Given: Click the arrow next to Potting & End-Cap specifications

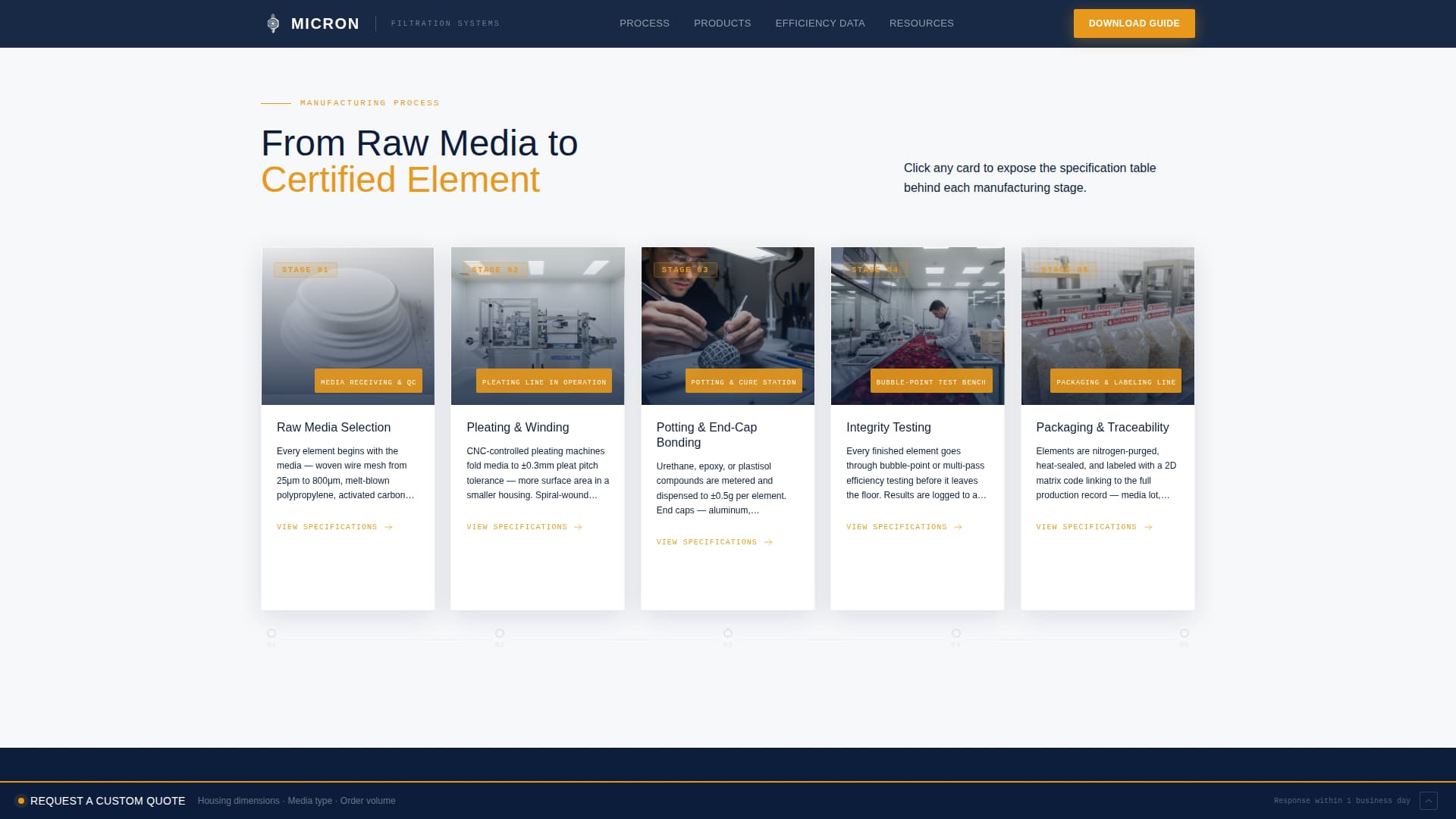Looking at the screenshot, I should click(x=768, y=542).
